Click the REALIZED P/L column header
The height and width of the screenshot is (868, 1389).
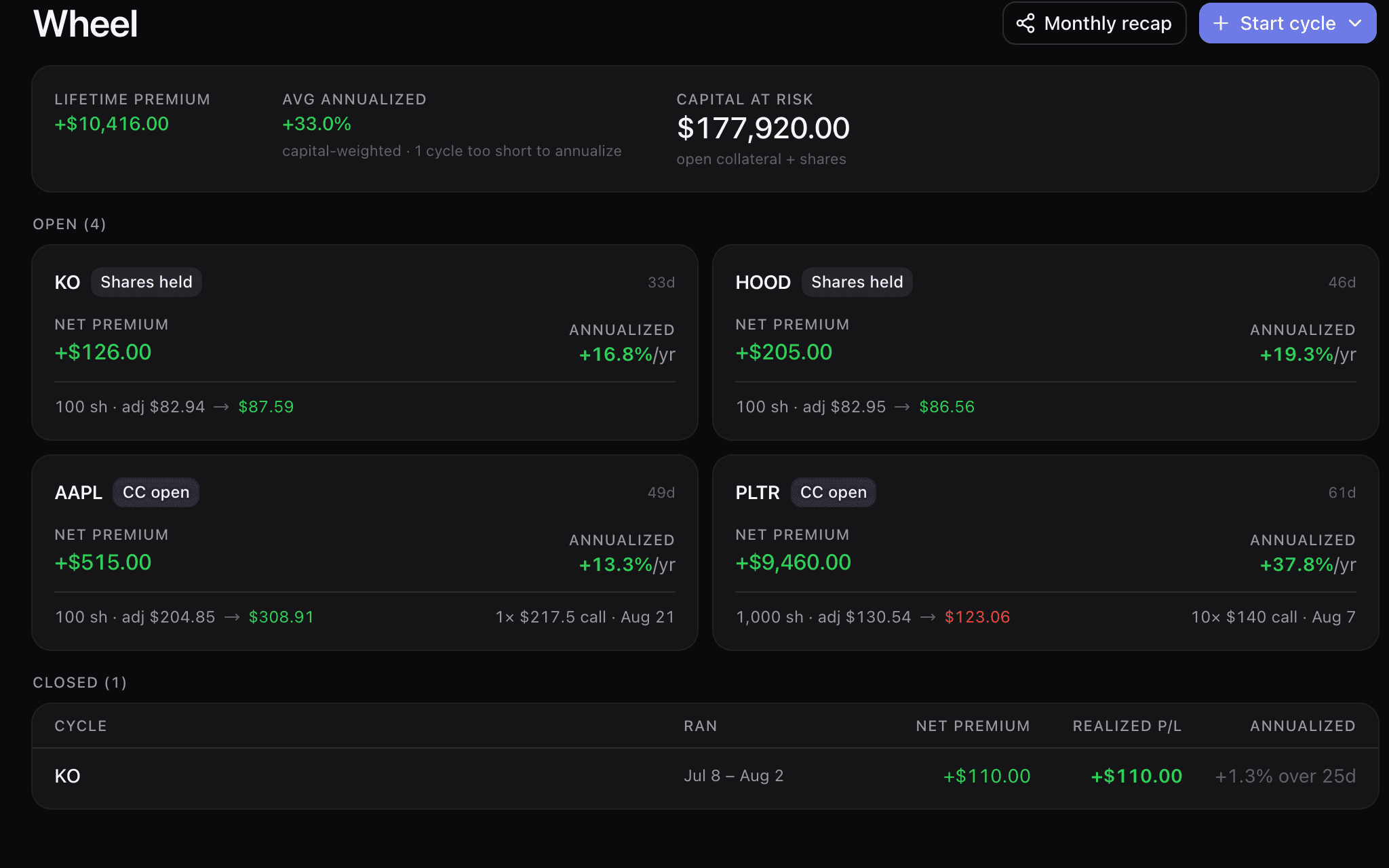click(x=1127, y=726)
